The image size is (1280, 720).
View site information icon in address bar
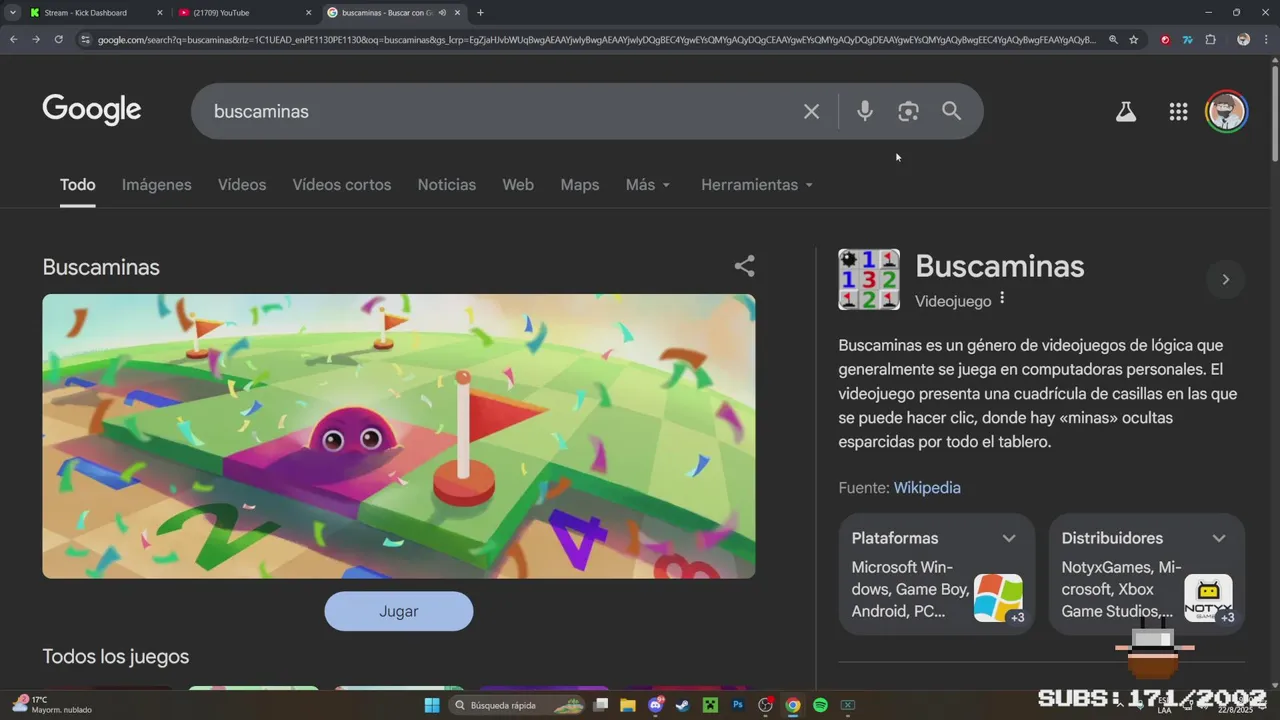coord(86,40)
